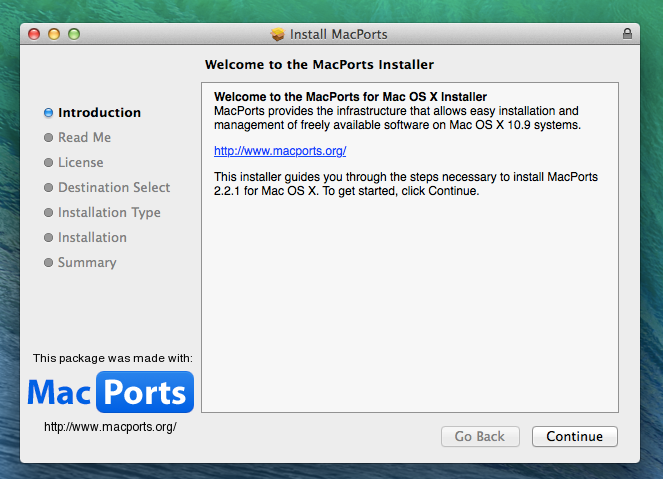The image size is (663, 479).
Task: Click the yellow minimize window button
Action: pos(54,34)
